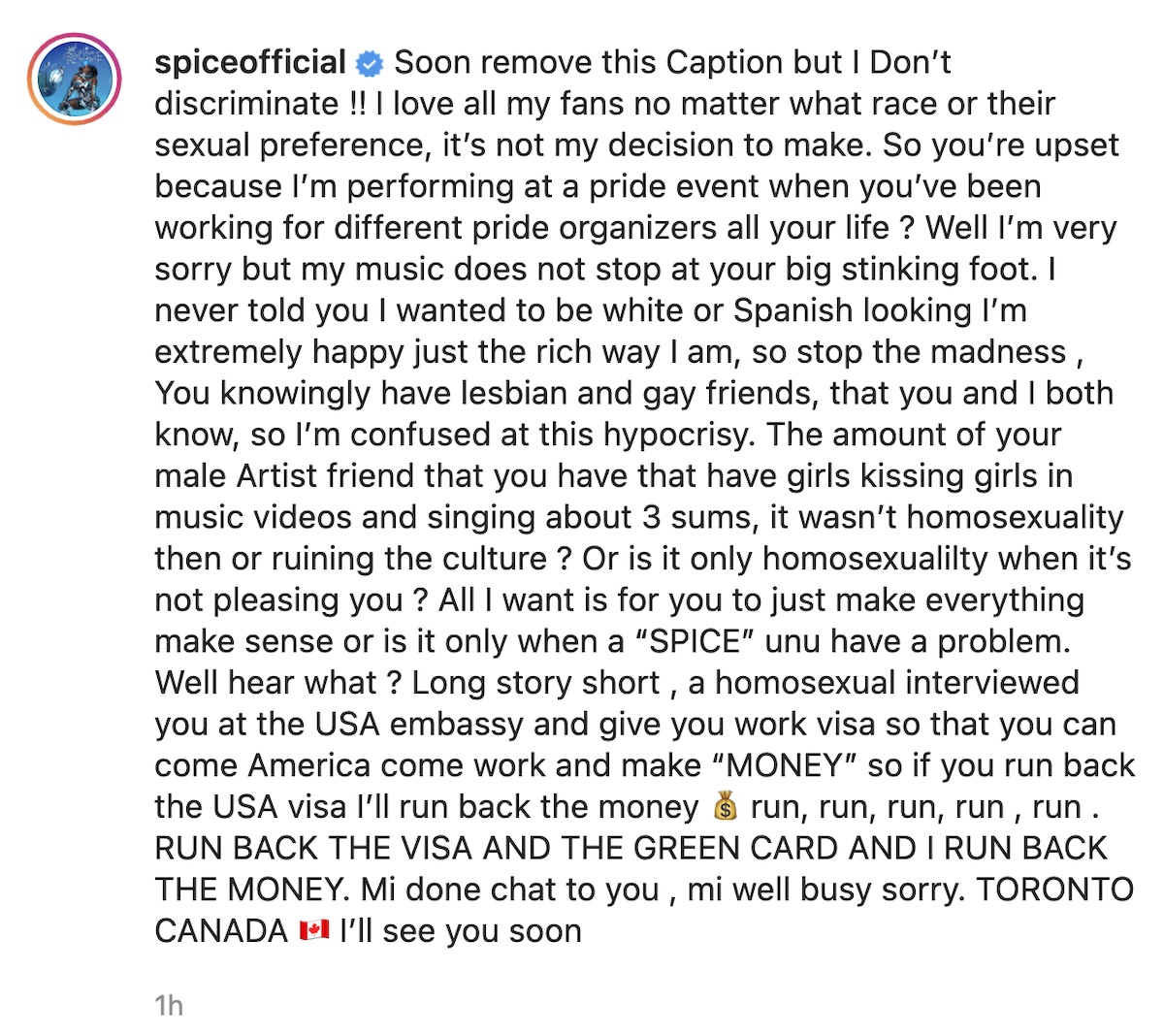Click the text TORONTO in the caption
Screen dimensions: 1164x1036
pyautogui.click(x=1055, y=890)
